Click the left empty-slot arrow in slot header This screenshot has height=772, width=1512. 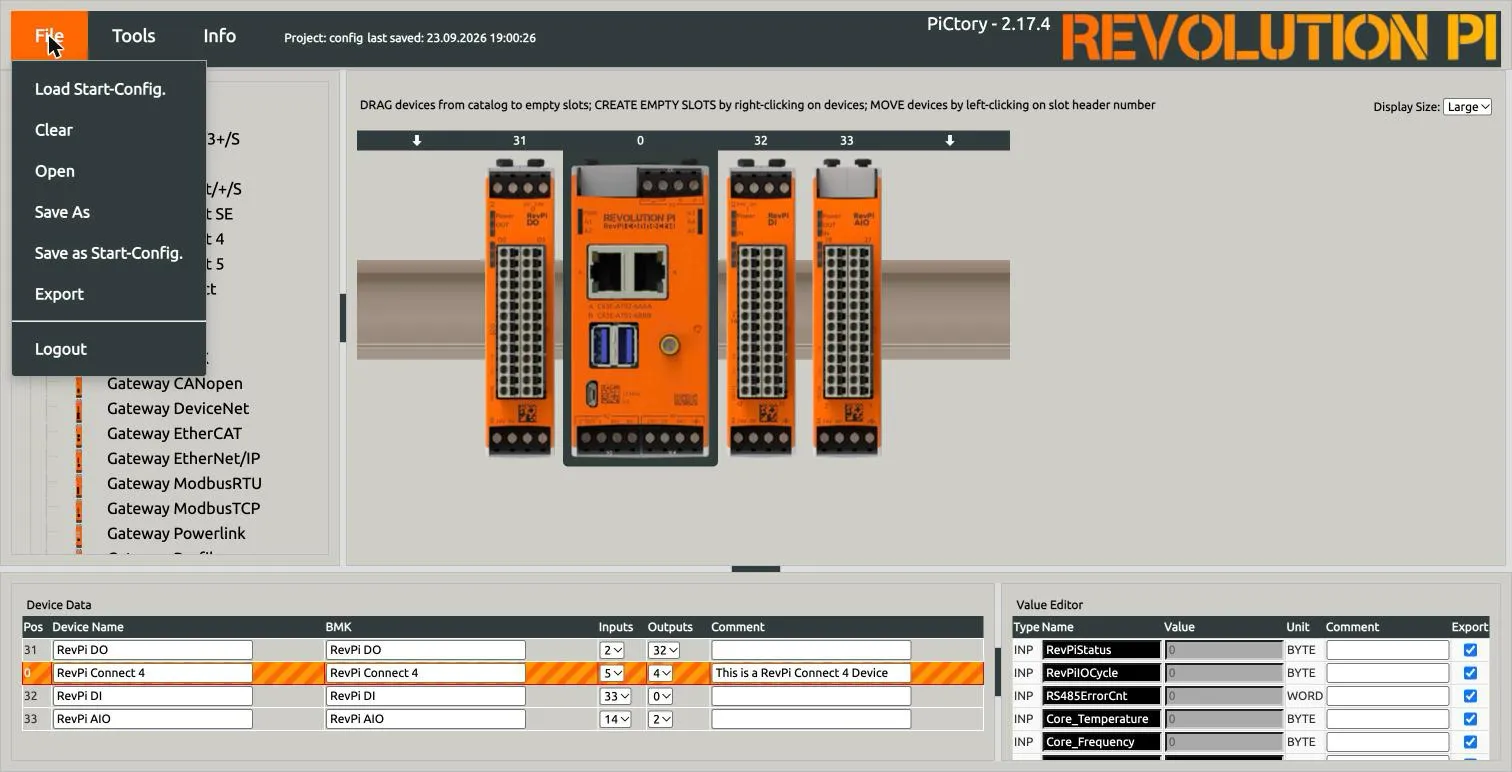point(417,141)
